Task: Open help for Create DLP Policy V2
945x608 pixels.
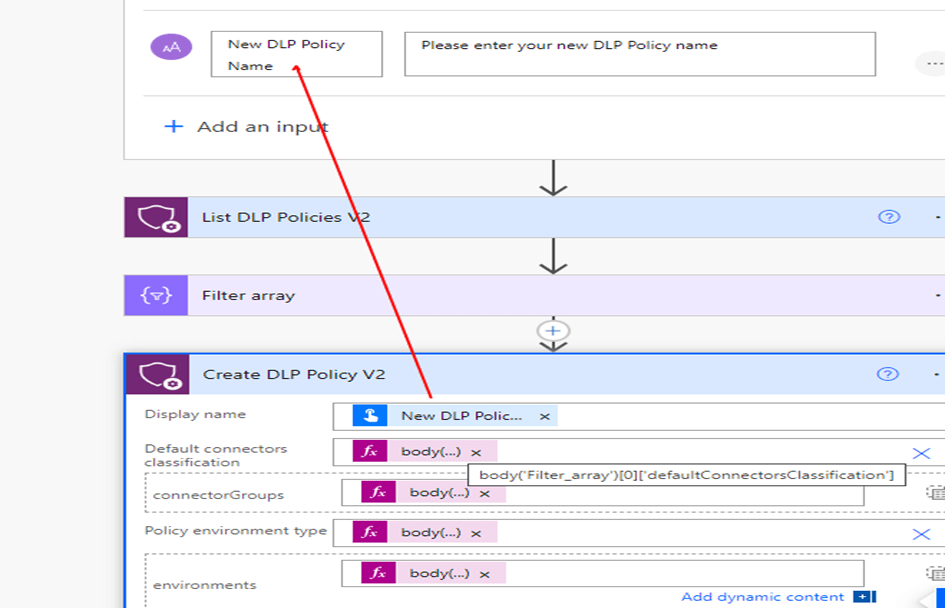Action: click(x=887, y=375)
